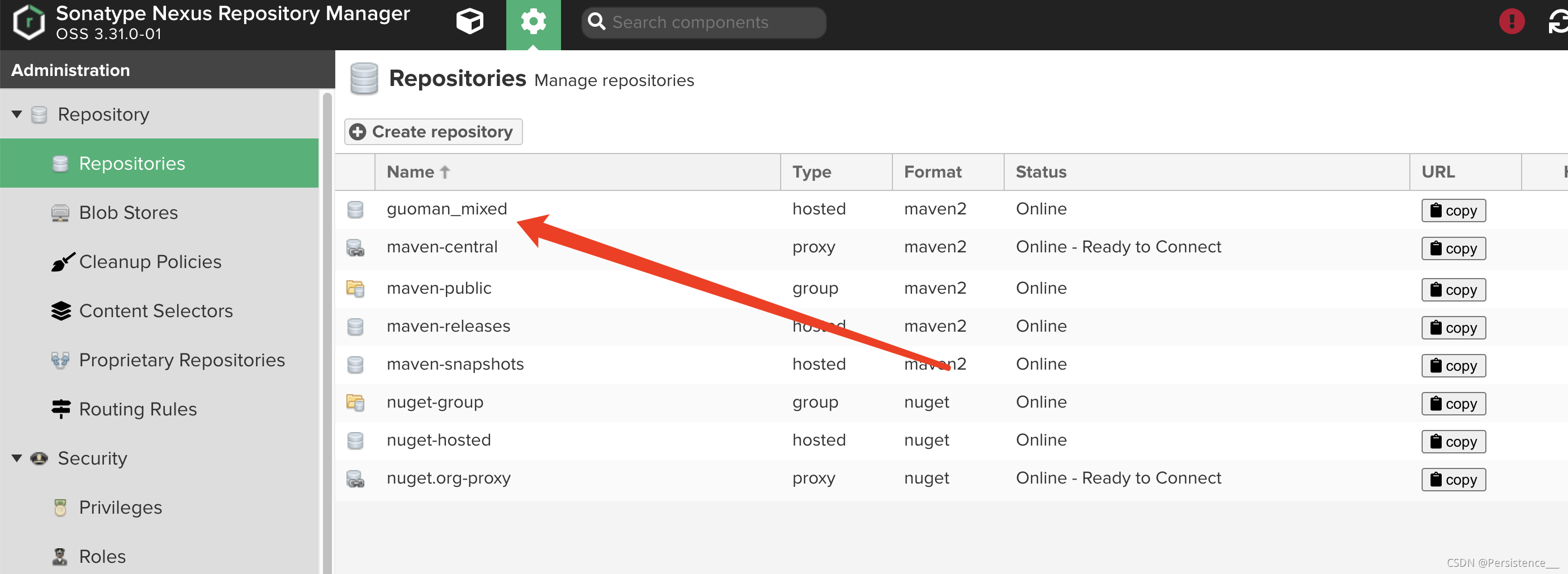Click the hosted icon for maven-snapshots
1568x574 pixels.
click(355, 365)
